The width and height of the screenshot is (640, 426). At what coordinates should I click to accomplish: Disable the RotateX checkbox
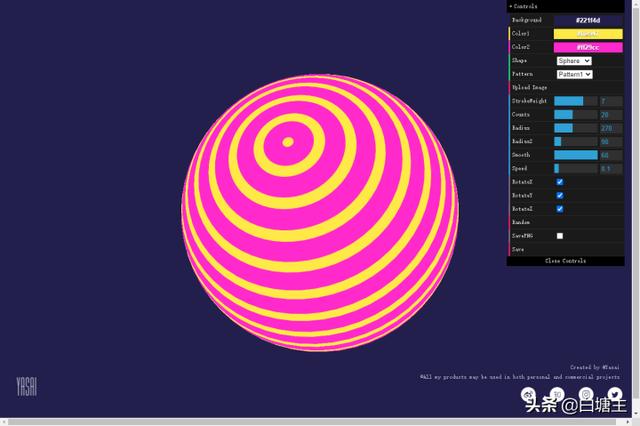(x=560, y=182)
